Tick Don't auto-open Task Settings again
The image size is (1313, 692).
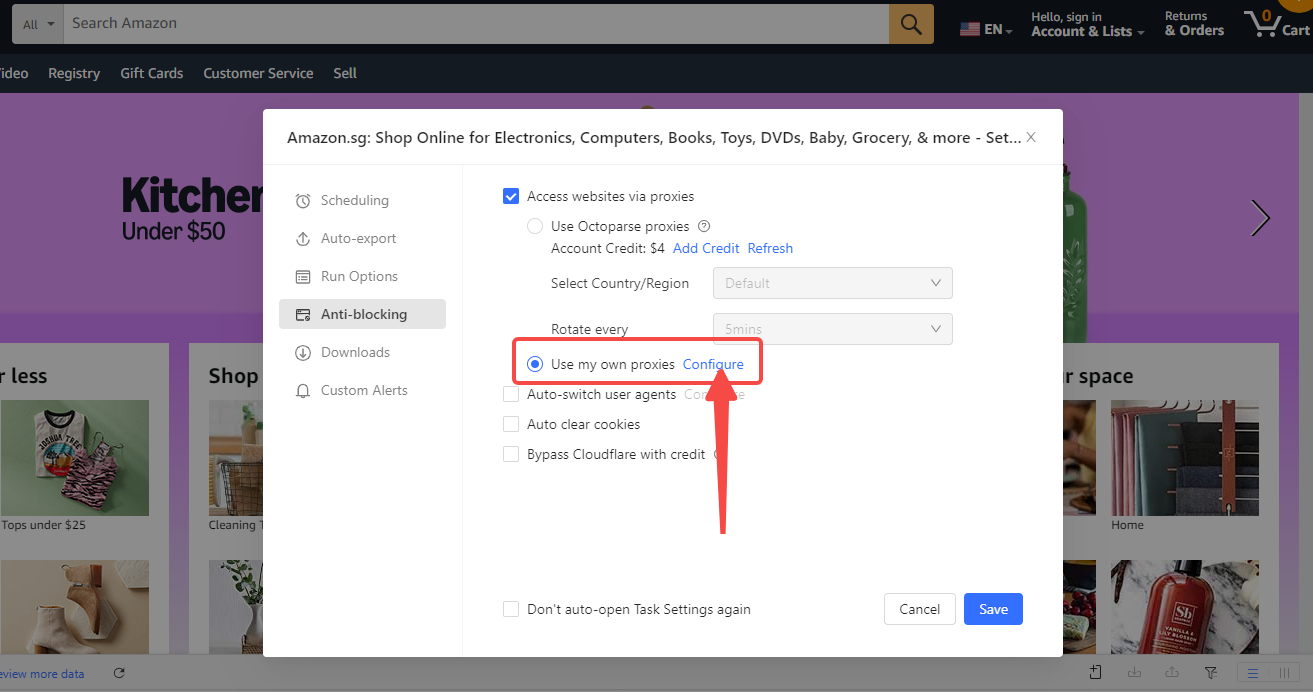511,609
